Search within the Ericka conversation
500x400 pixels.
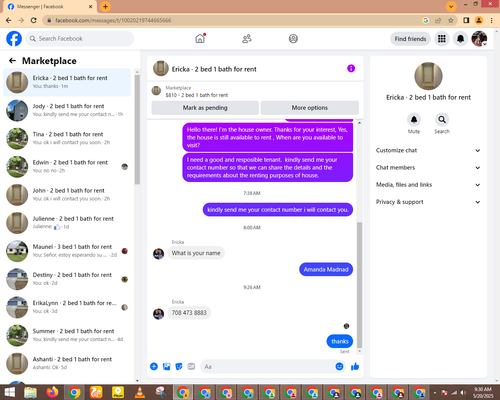tap(442, 119)
